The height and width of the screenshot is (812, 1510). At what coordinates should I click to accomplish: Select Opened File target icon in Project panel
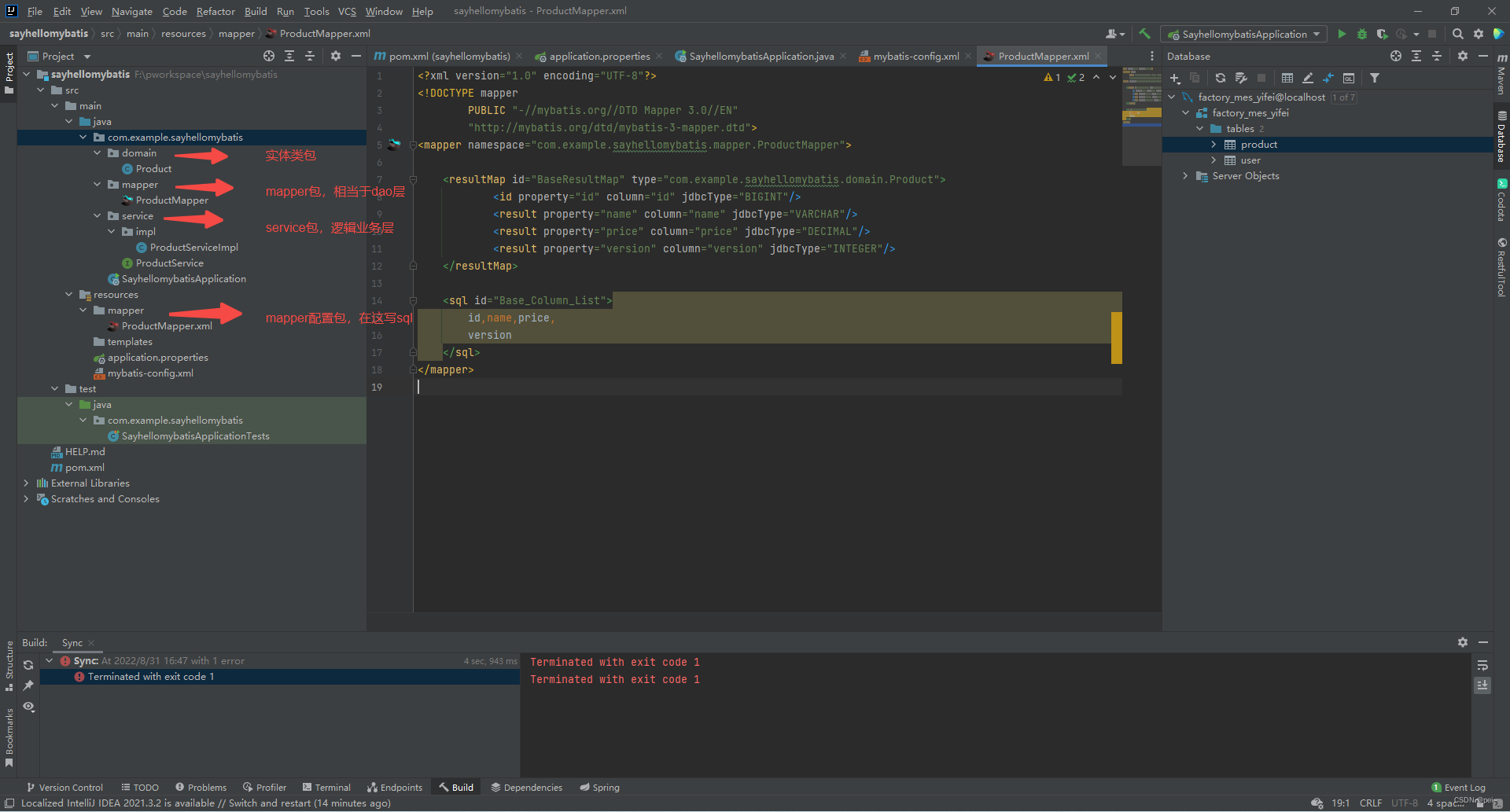pos(269,56)
